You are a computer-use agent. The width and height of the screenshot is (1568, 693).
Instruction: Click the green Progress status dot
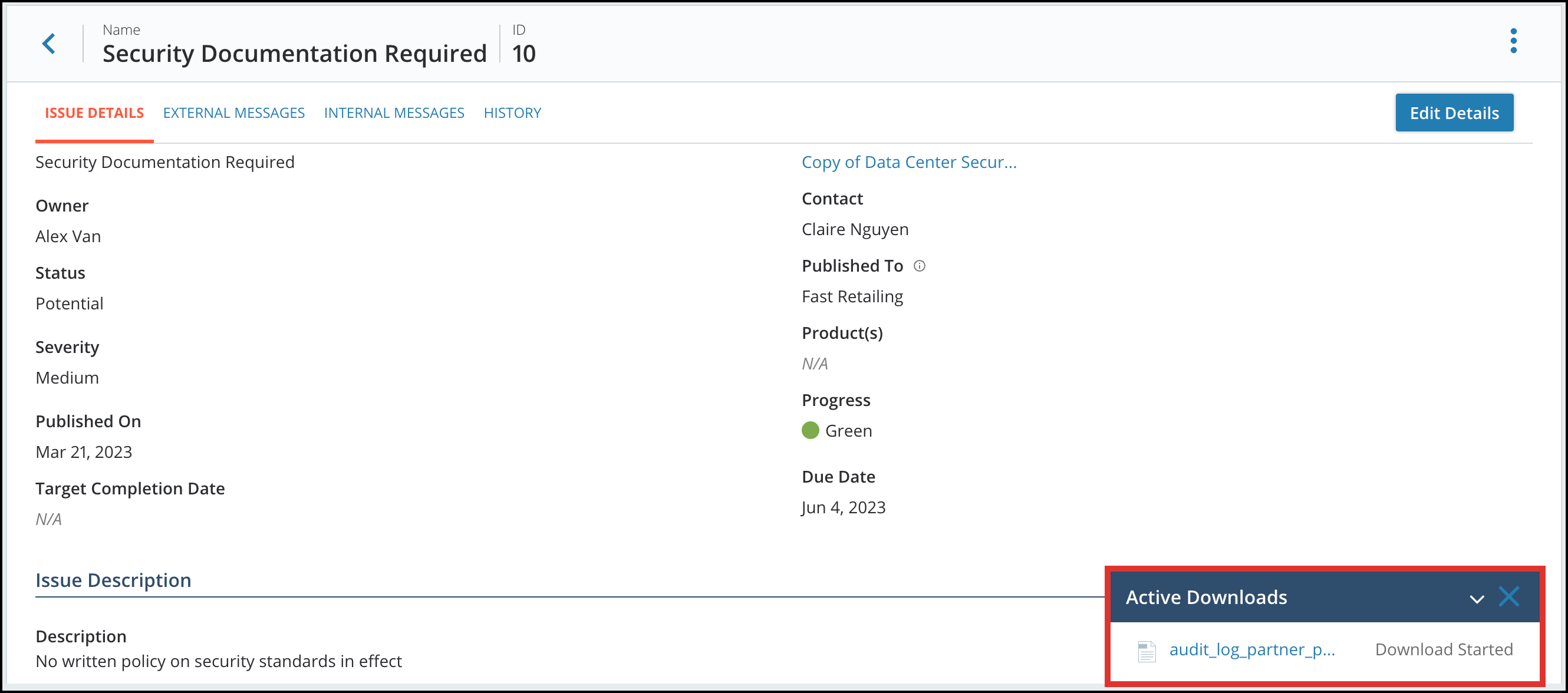coord(810,431)
